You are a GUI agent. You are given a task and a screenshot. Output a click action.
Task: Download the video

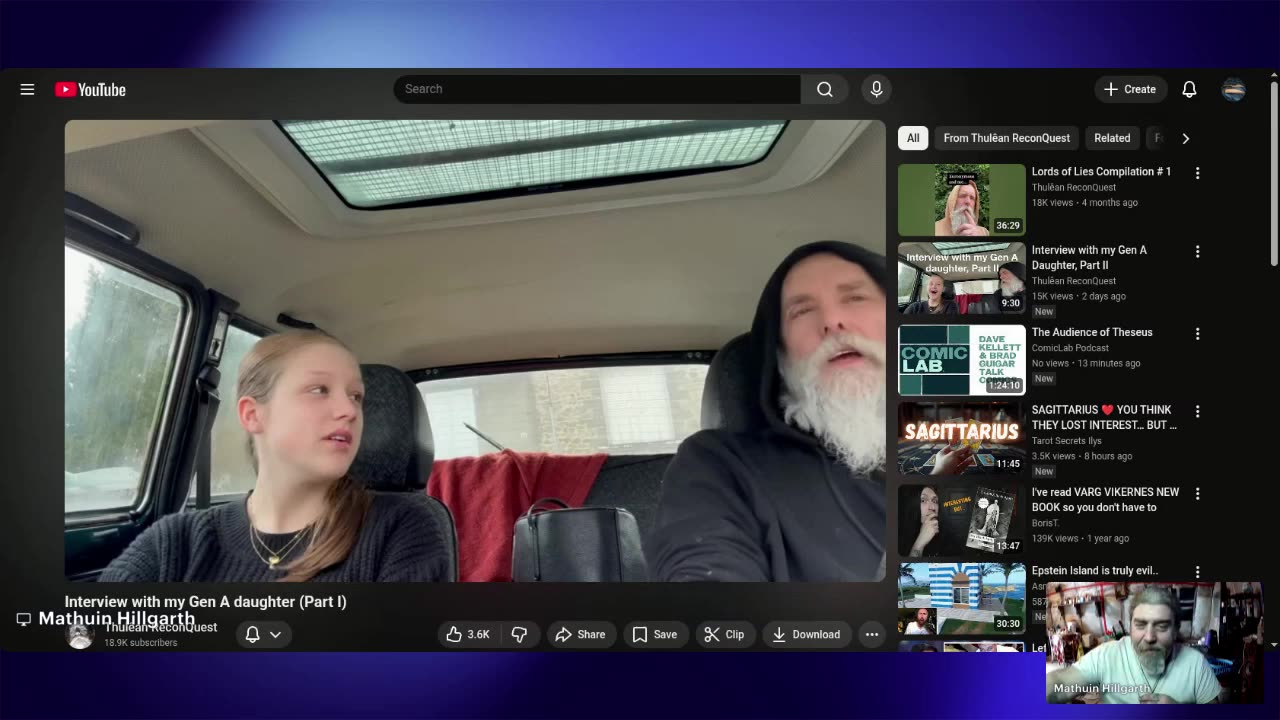click(x=806, y=634)
